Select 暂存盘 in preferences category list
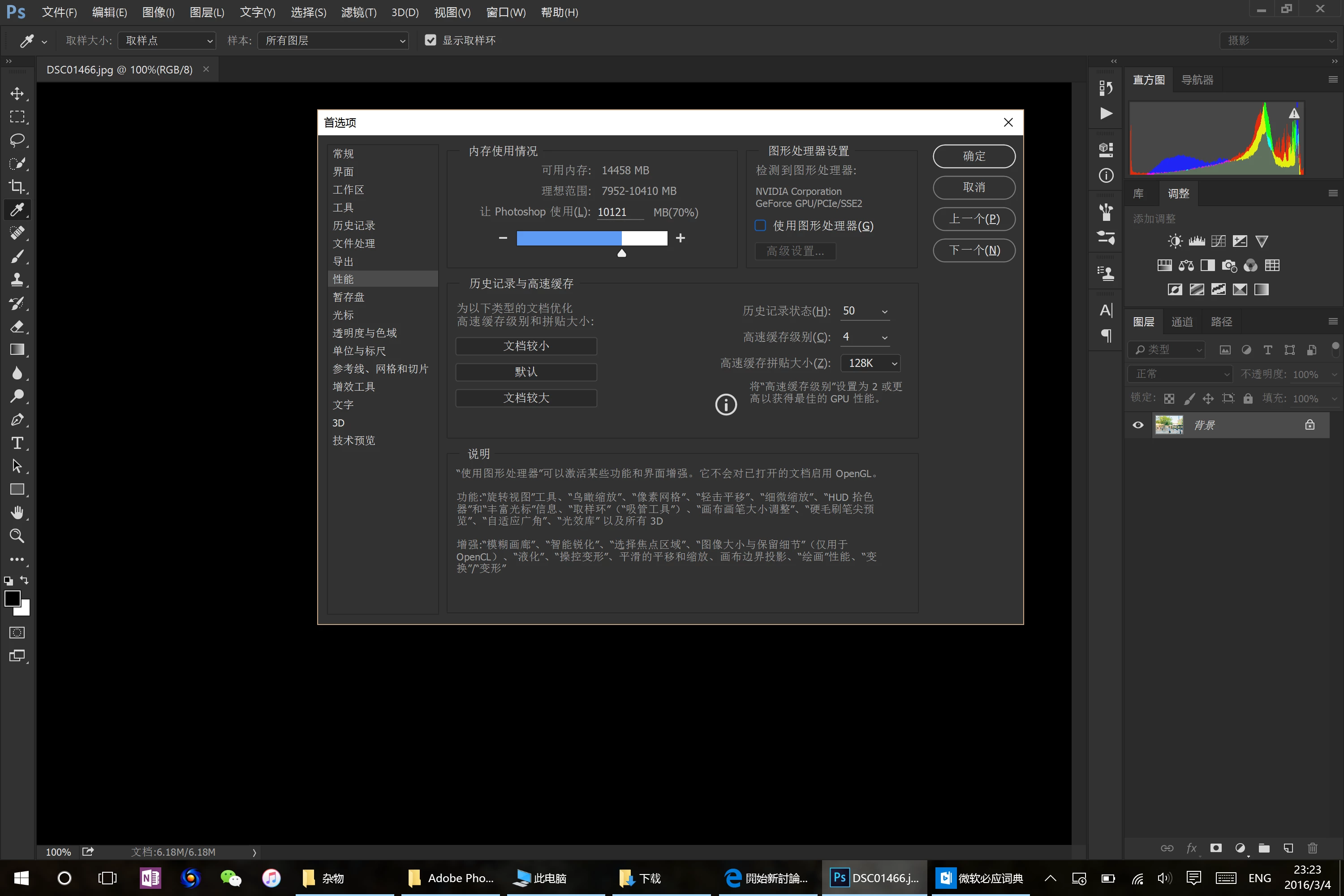Screen dimensions: 1344x896 pos(349,297)
